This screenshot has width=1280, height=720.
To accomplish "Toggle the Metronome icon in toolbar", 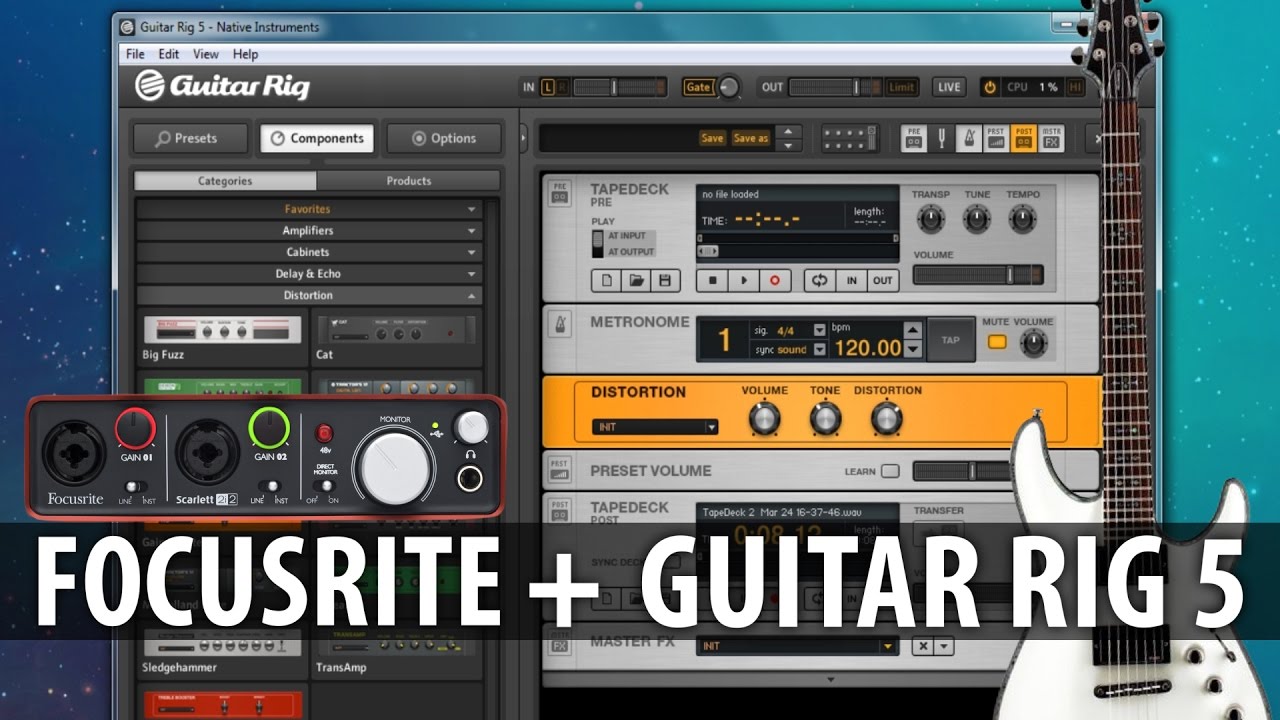I will (x=968, y=138).
